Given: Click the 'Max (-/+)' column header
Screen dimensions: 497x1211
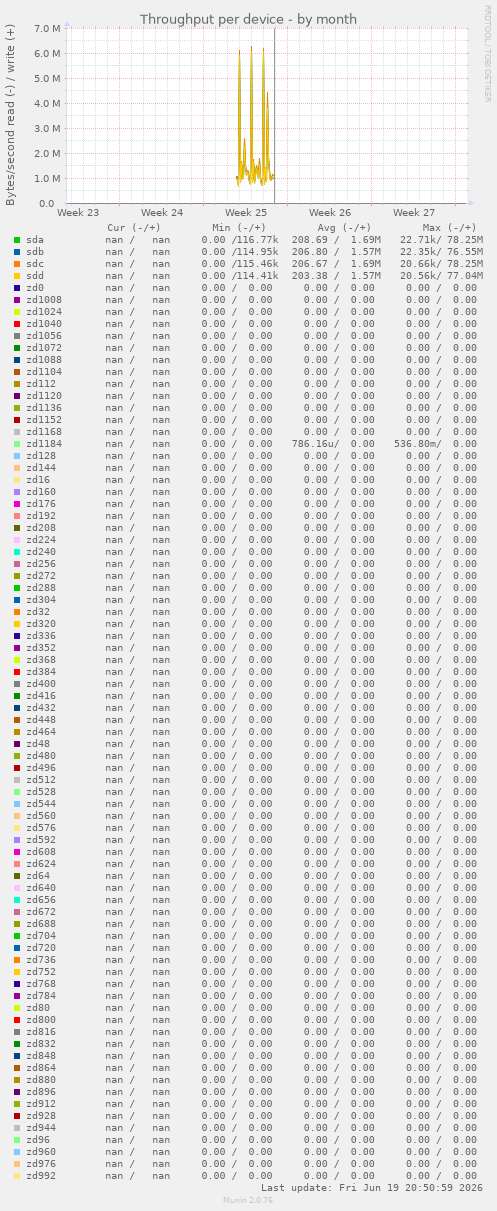Looking at the screenshot, I should pos(449,228).
